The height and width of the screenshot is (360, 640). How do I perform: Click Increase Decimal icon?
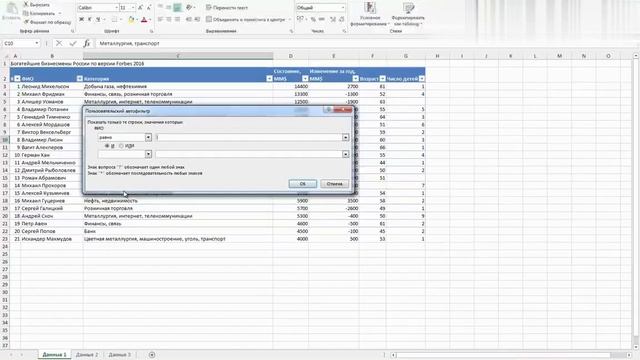[x=333, y=19]
